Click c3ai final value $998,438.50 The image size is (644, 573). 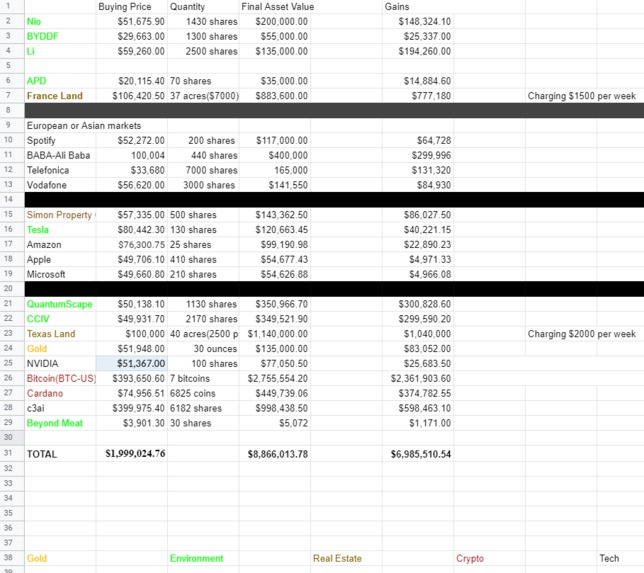pyautogui.click(x=275, y=408)
